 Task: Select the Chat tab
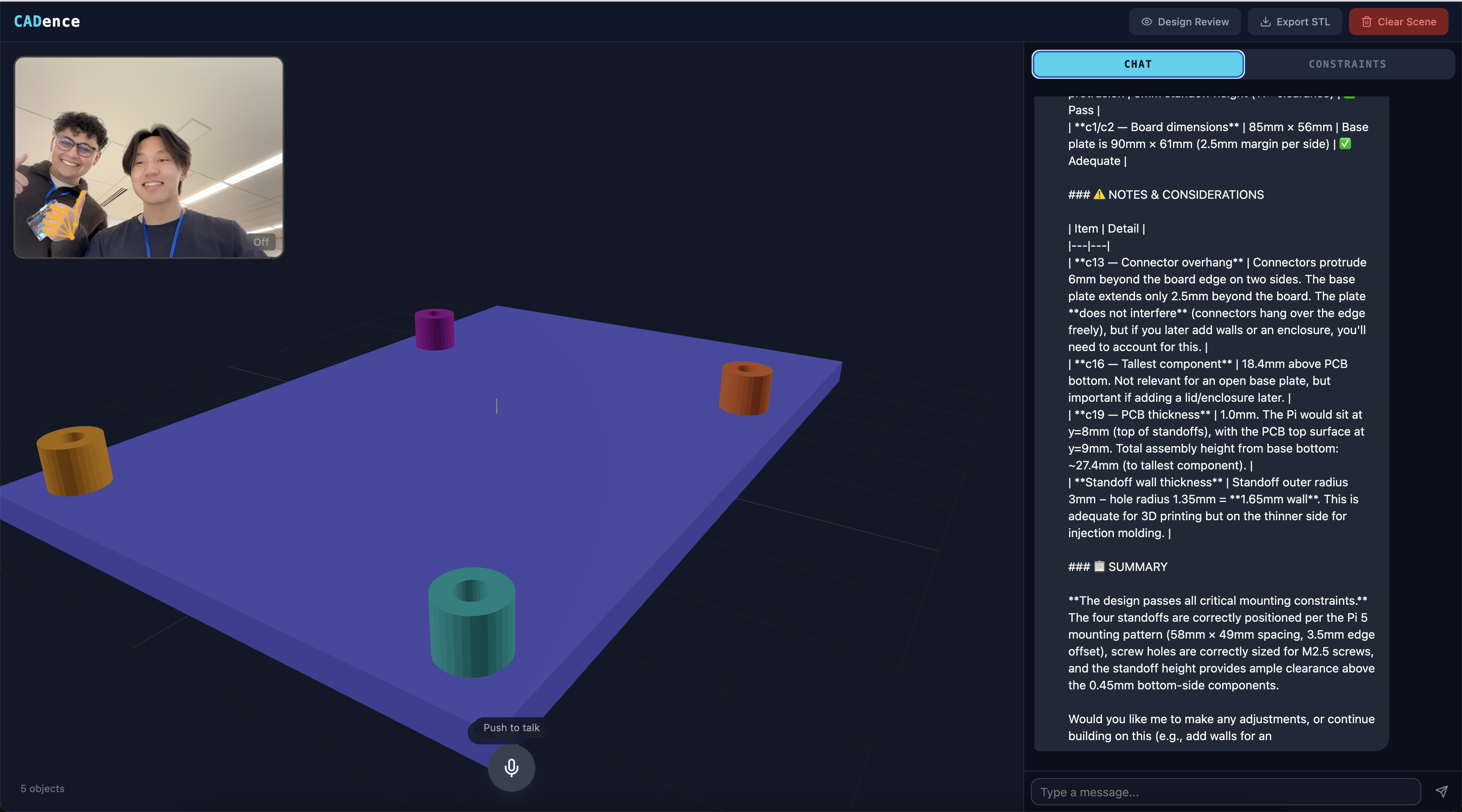[1138, 64]
